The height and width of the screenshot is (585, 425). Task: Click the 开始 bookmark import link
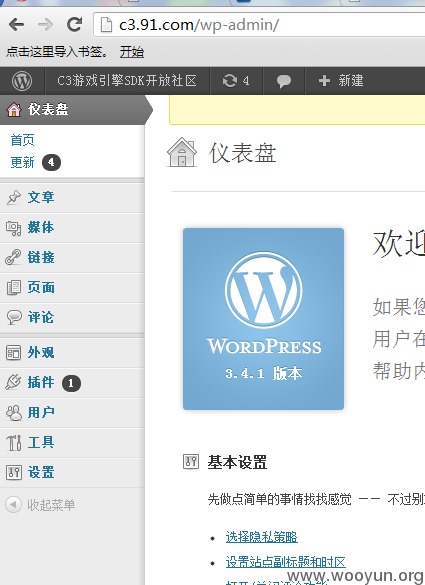132,52
